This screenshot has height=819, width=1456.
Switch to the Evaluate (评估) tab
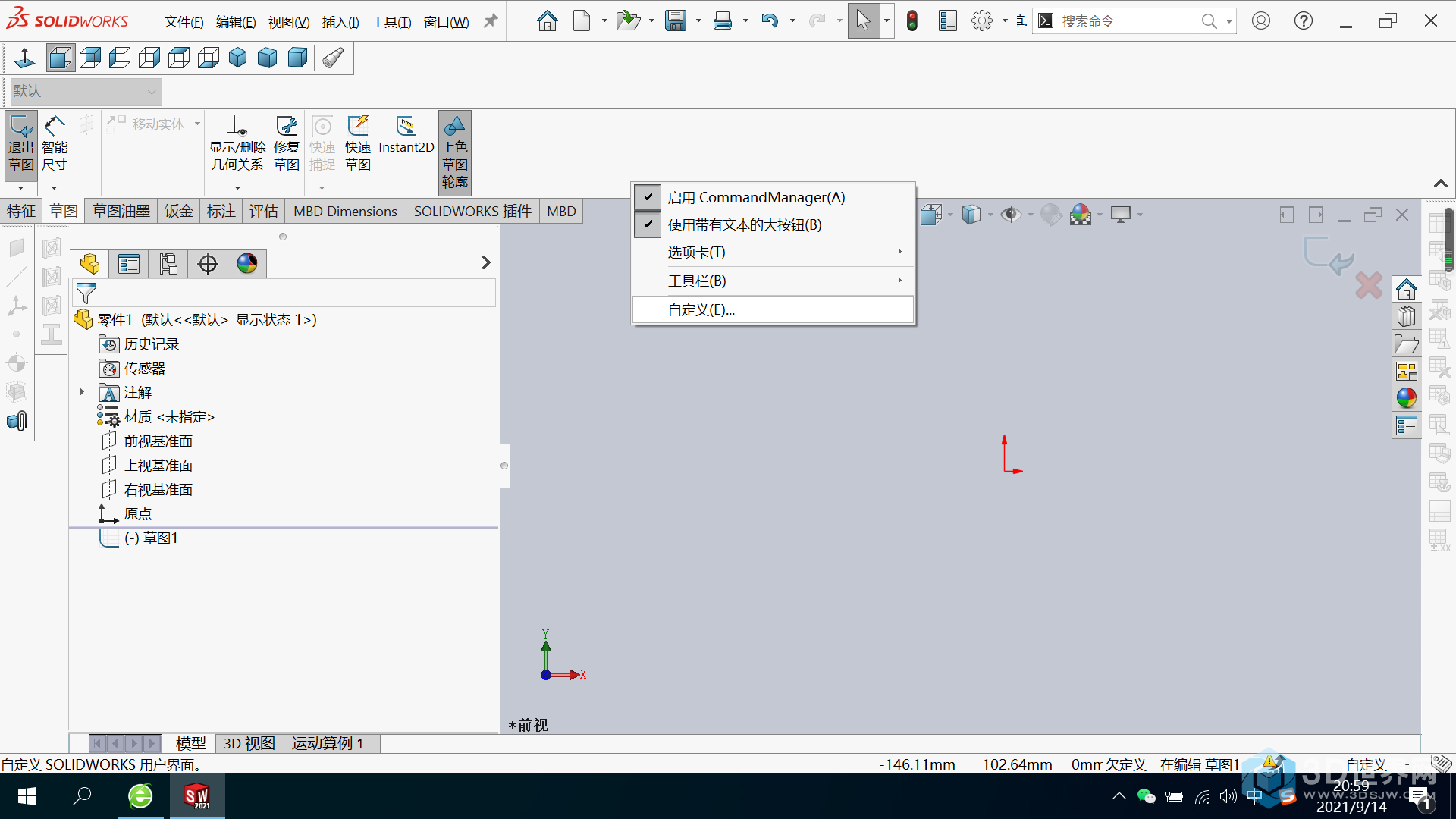point(264,211)
